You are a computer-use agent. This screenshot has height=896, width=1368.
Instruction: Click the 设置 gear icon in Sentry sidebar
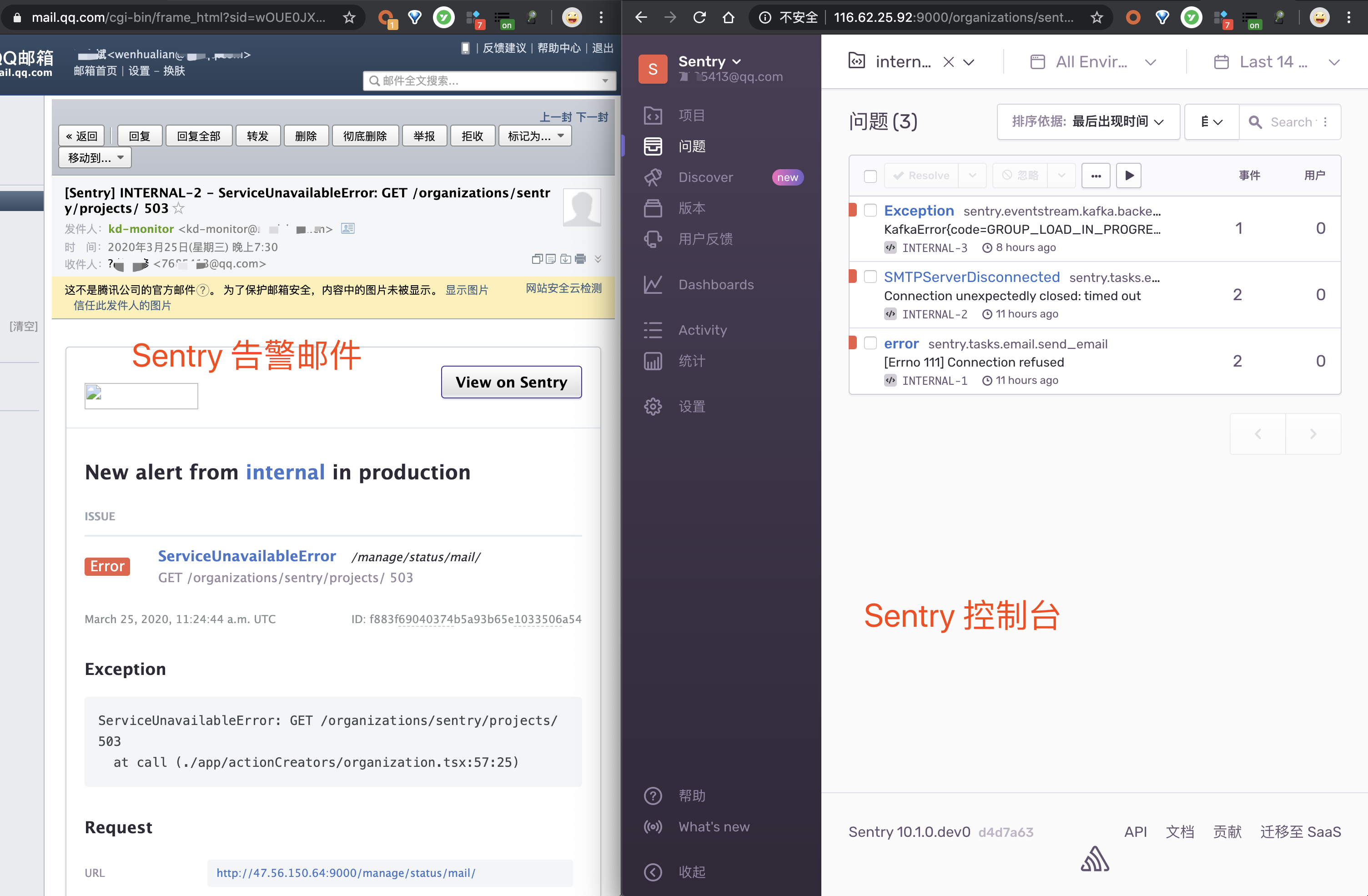tap(652, 407)
